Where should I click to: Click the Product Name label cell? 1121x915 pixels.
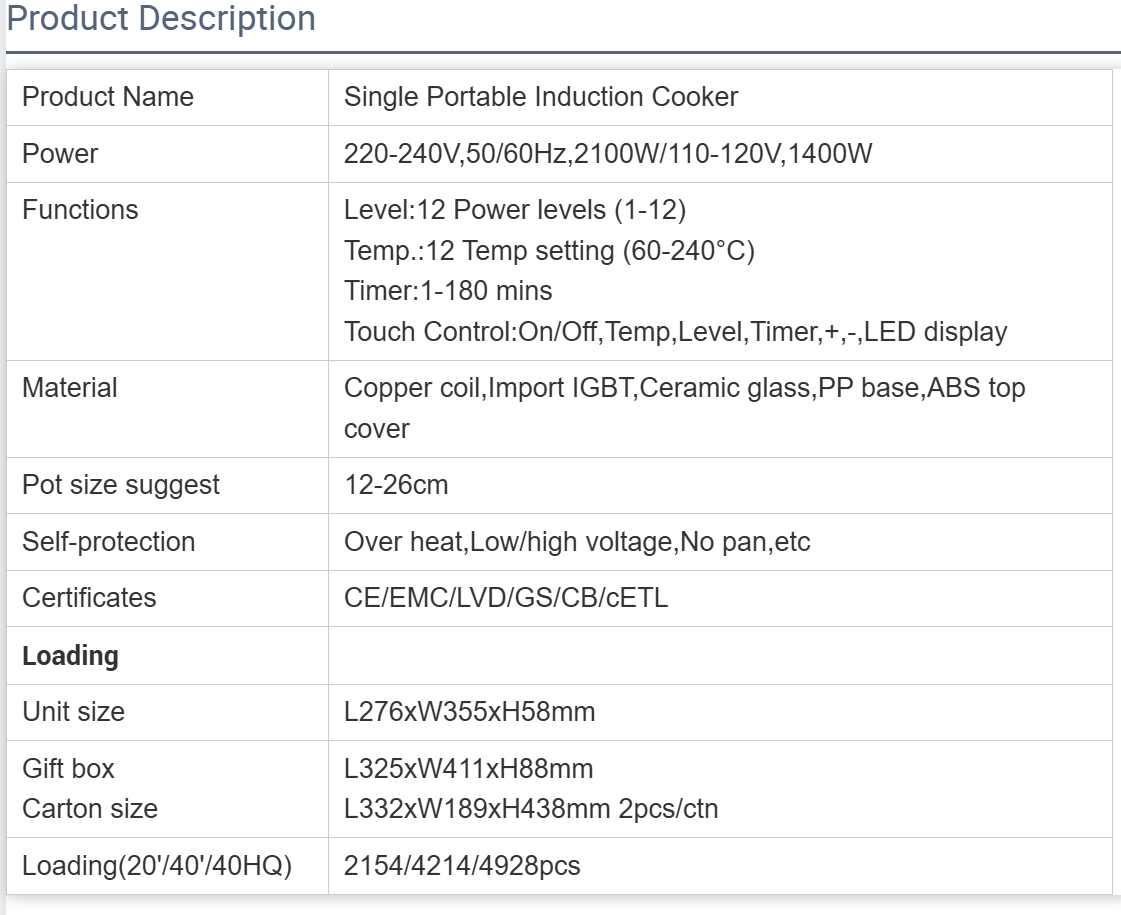[x=108, y=97]
